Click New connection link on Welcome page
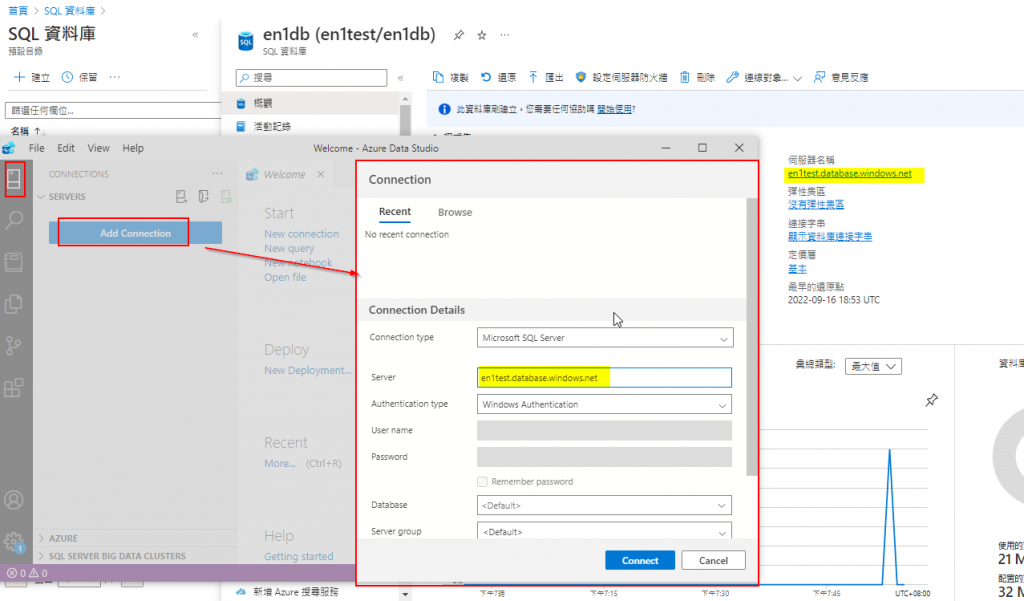1024x601 pixels. 302,234
